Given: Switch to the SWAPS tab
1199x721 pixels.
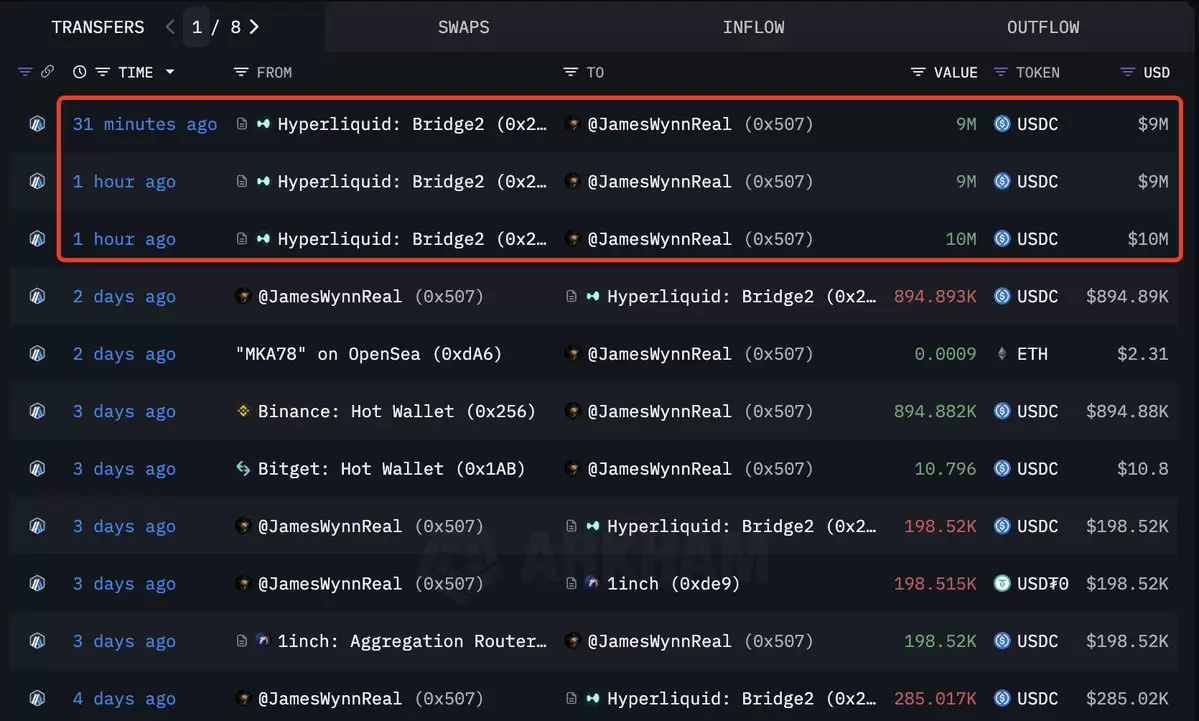Looking at the screenshot, I should 463,28.
